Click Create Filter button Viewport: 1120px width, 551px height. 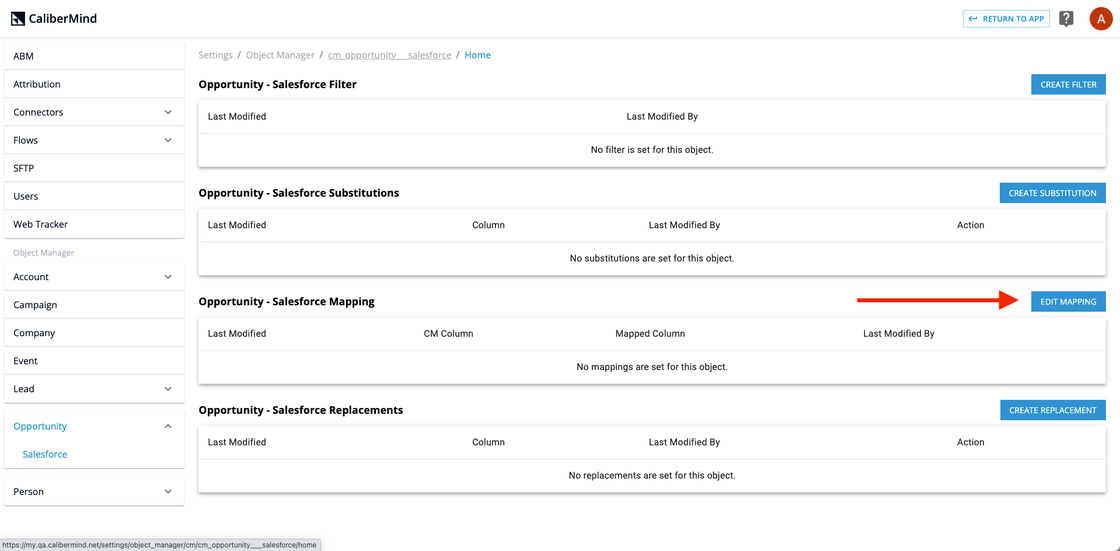click(1068, 84)
